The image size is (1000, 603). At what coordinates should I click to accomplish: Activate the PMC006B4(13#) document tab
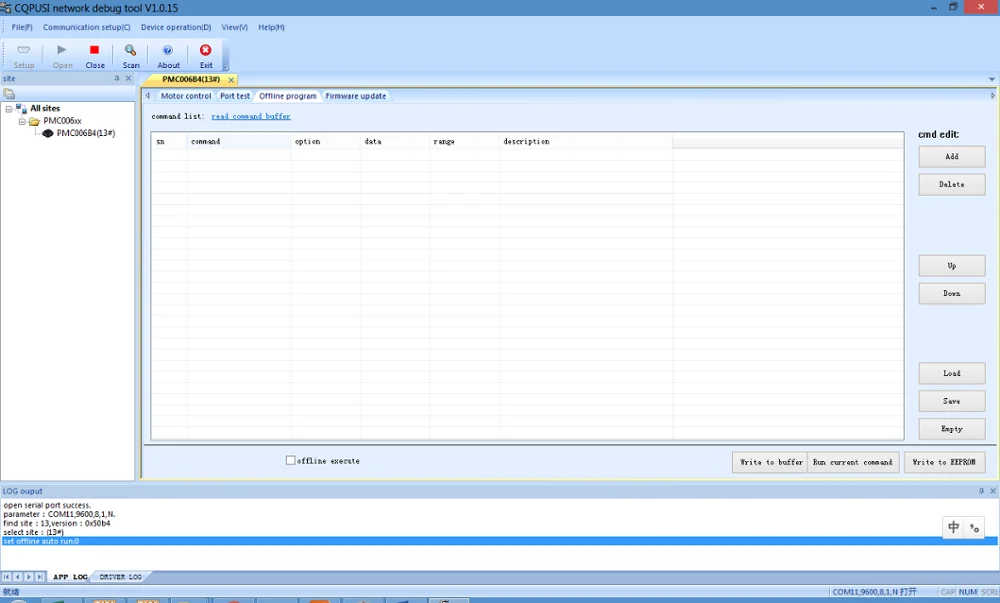[x=191, y=79]
